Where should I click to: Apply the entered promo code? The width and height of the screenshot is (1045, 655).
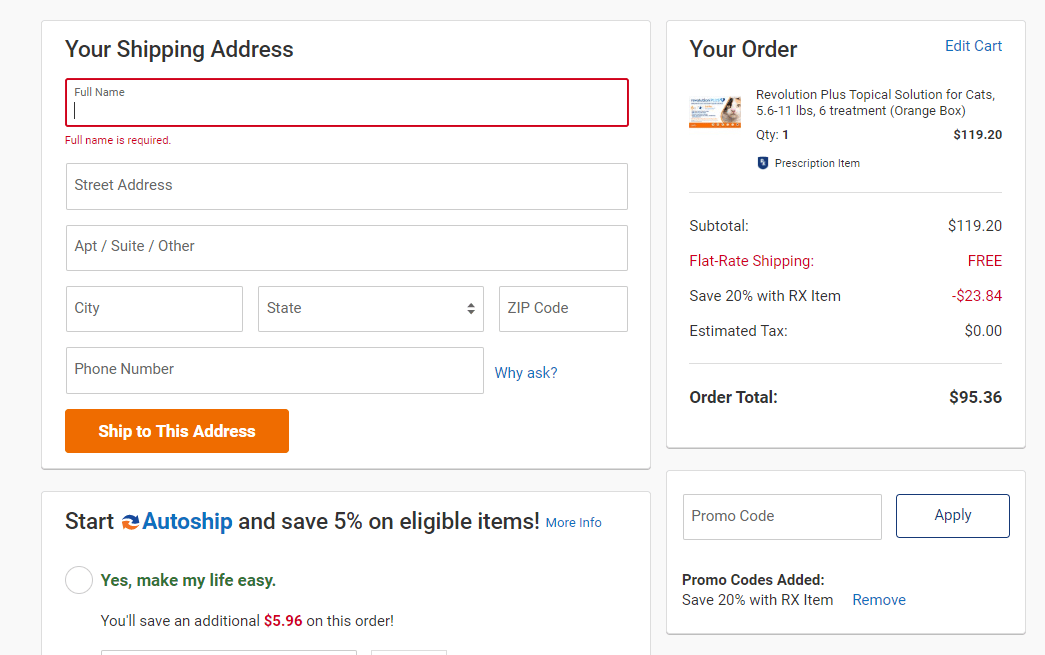point(952,515)
